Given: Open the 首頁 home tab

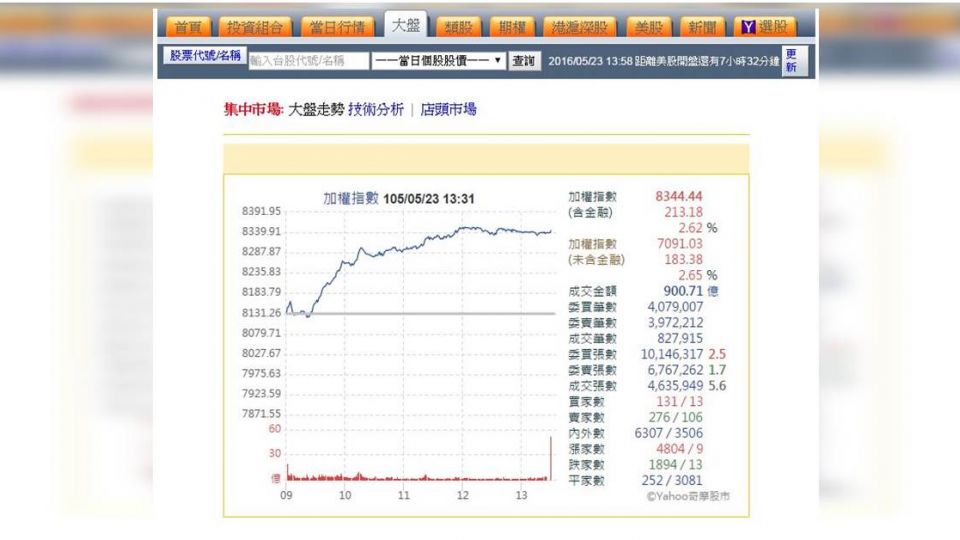Looking at the screenshot, I should [188, 27].
